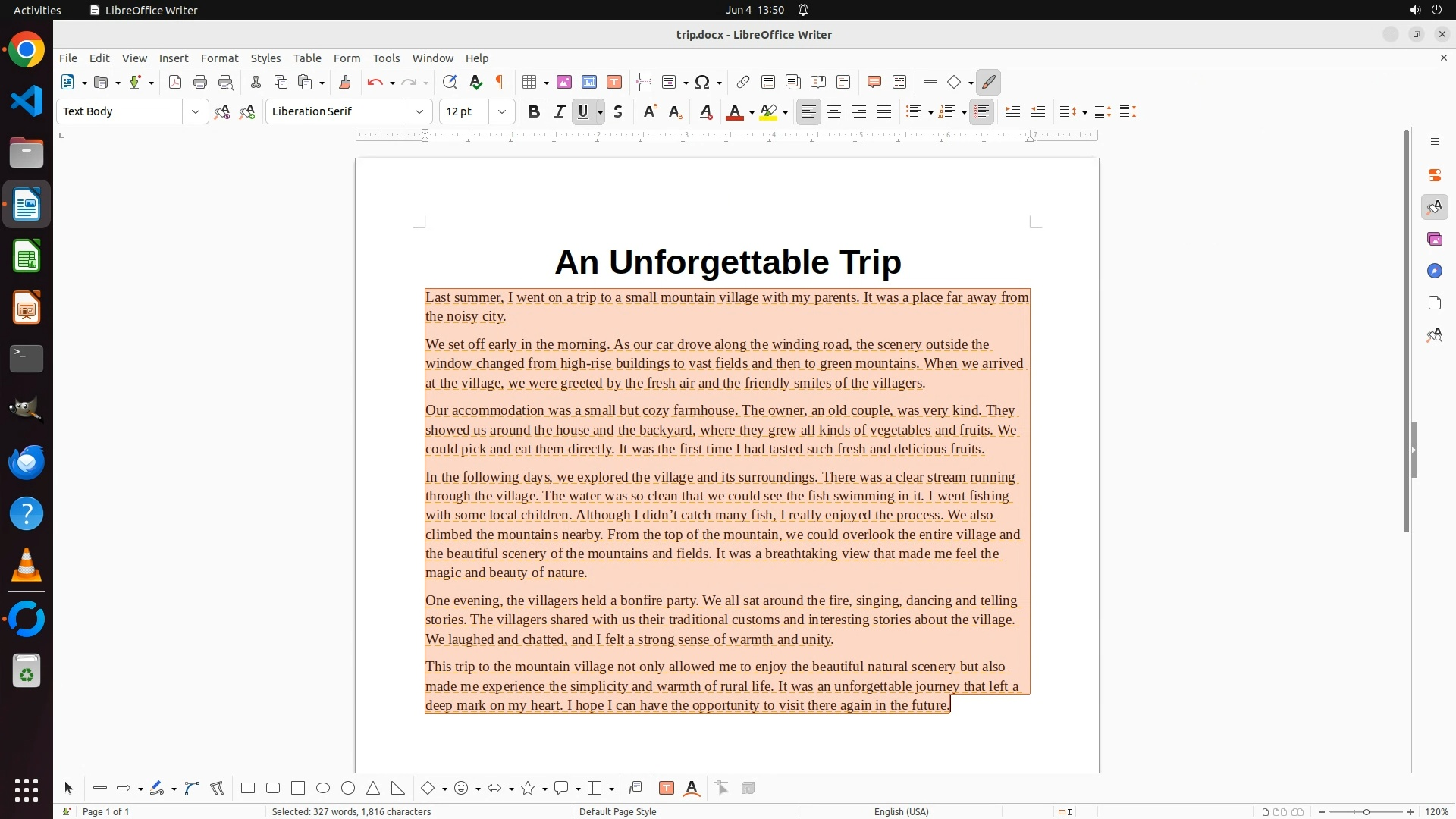Viewport: 1456px width, 819px height.
Task: Click the Strikethrough formatting icon
Action: (x=618, y=112)
